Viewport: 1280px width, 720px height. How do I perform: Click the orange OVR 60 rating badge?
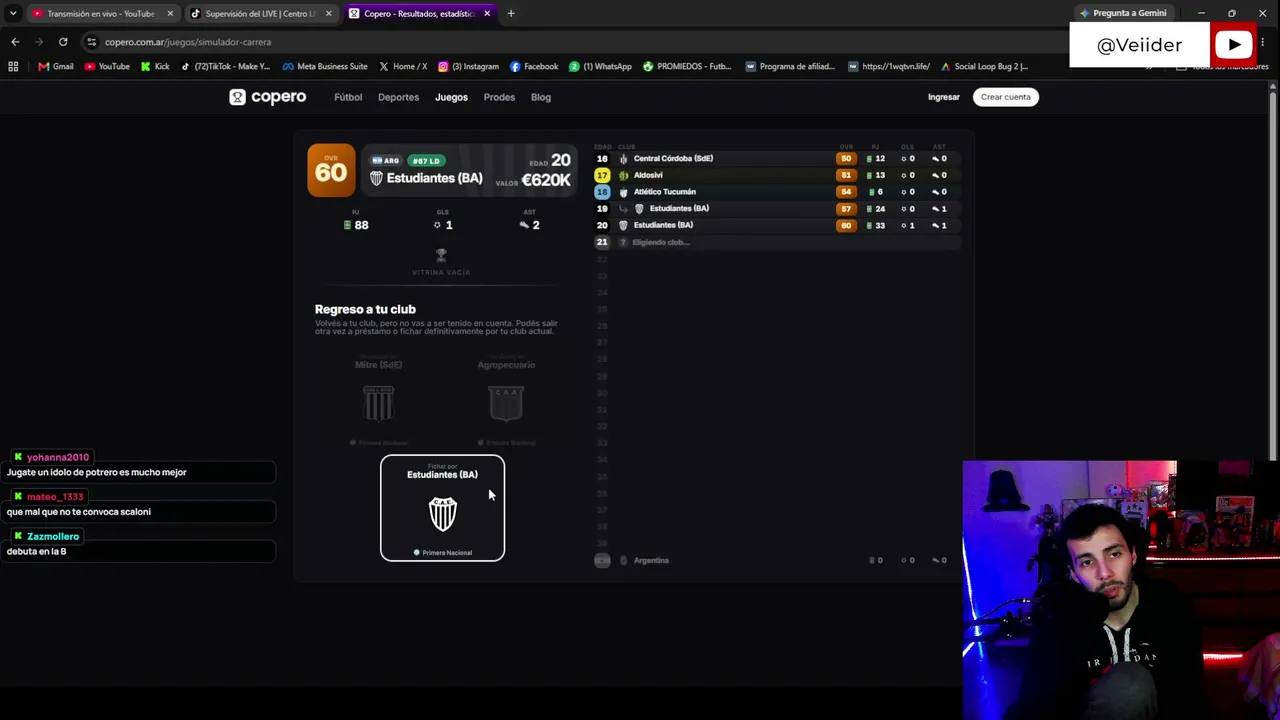(331, 171)
